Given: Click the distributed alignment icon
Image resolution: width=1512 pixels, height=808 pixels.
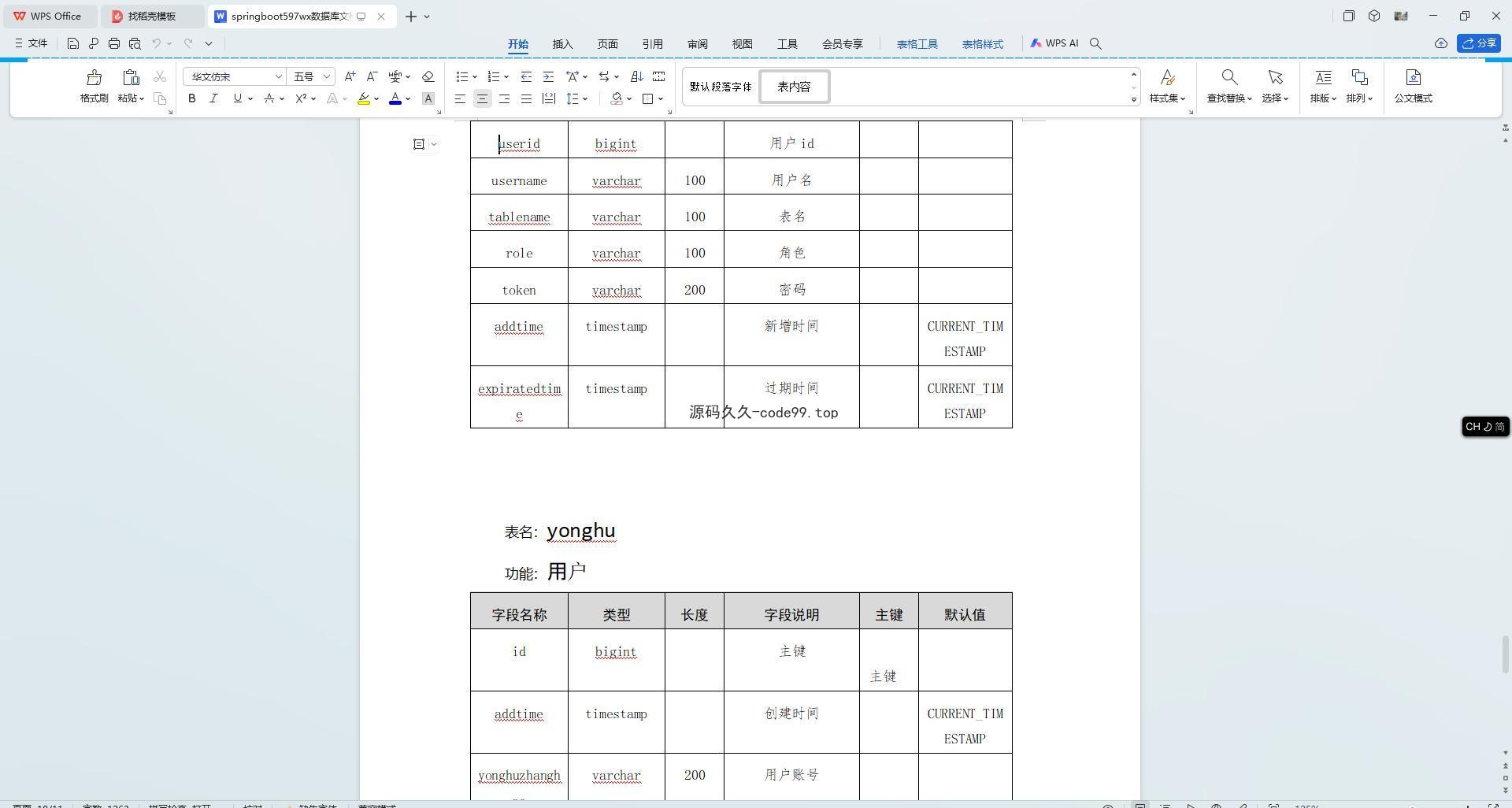Looking at the screenshot, I should point(549,98).
